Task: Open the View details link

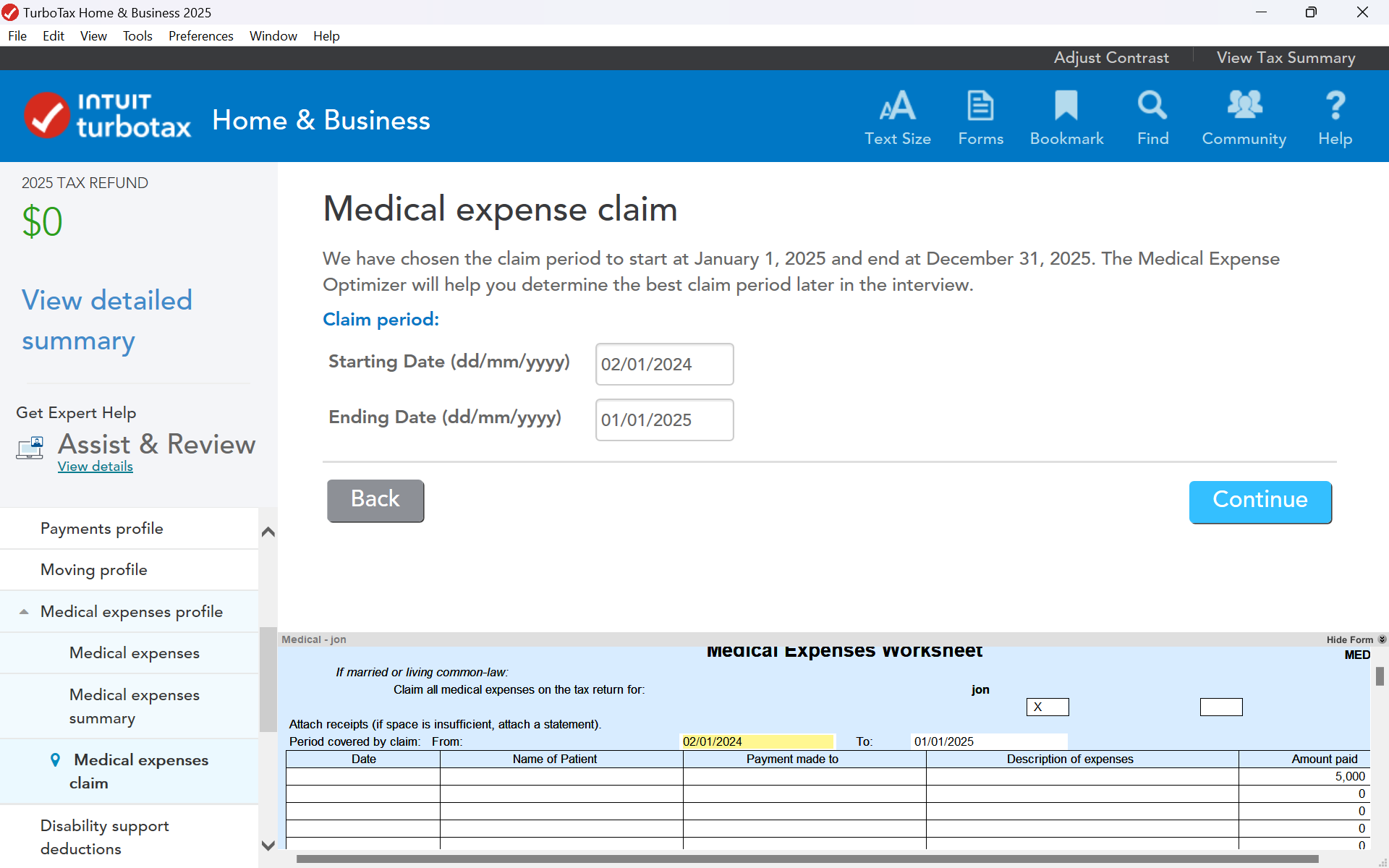Action: pyautogui.click(x=95, y=467)
